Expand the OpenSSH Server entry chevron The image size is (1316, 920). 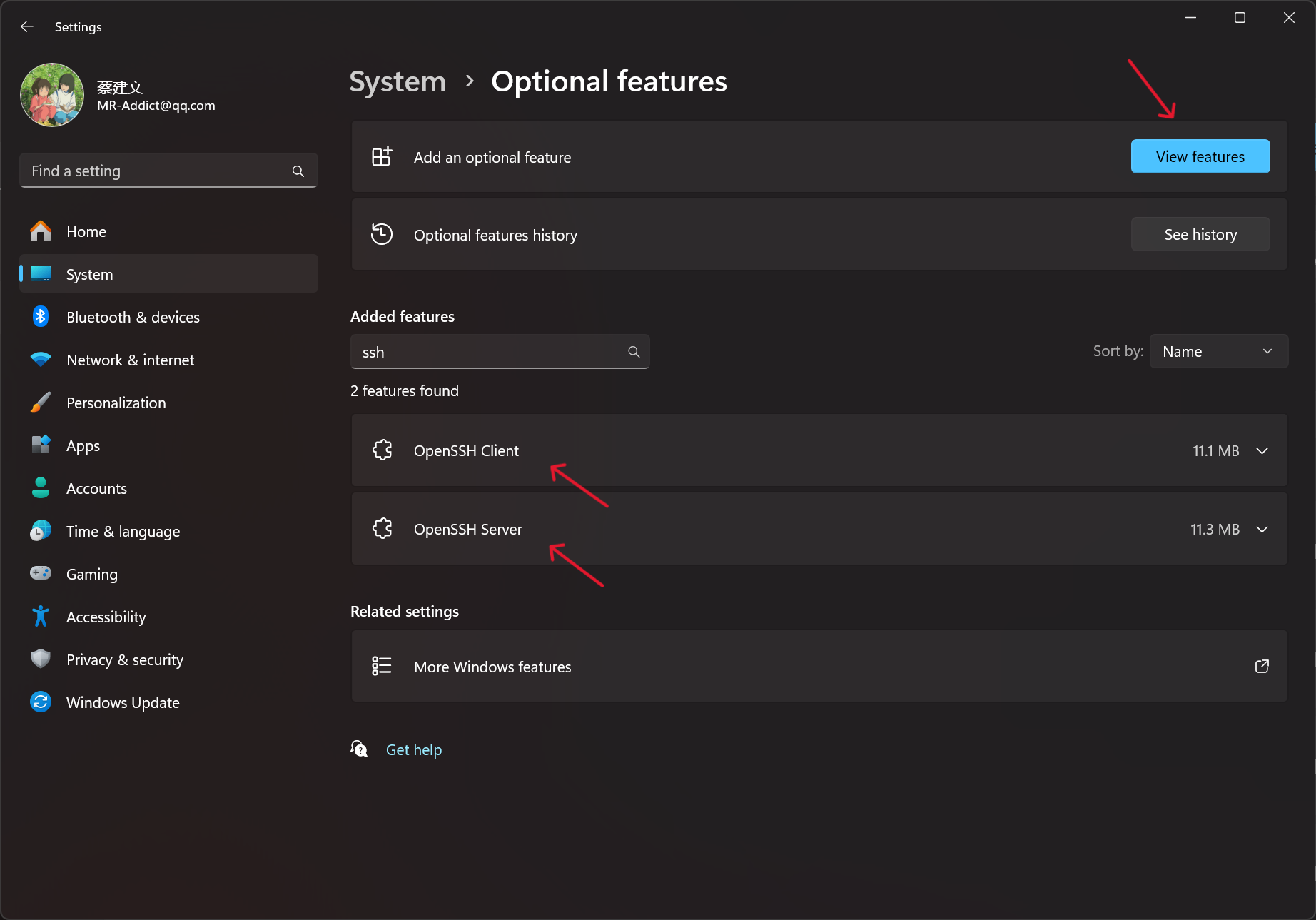[1262, 530]
